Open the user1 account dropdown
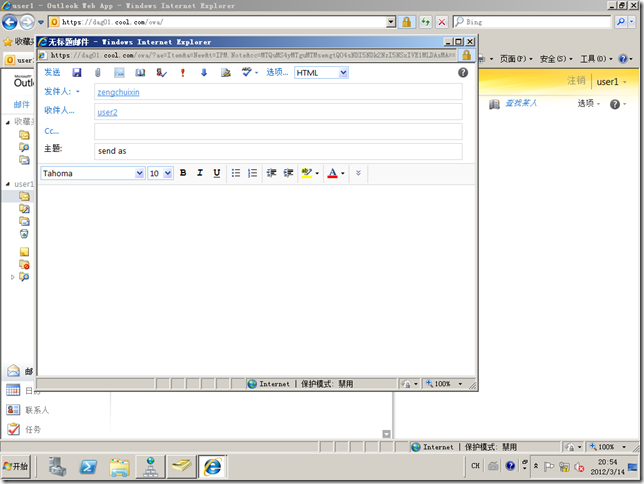Screen dimensions: 644x484 611,82
